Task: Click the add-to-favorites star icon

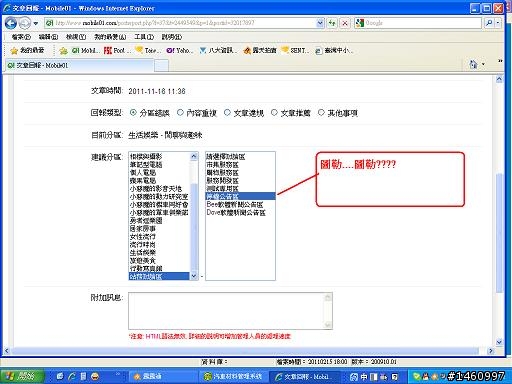Action: pyautogui.click(x=63, y=51)
